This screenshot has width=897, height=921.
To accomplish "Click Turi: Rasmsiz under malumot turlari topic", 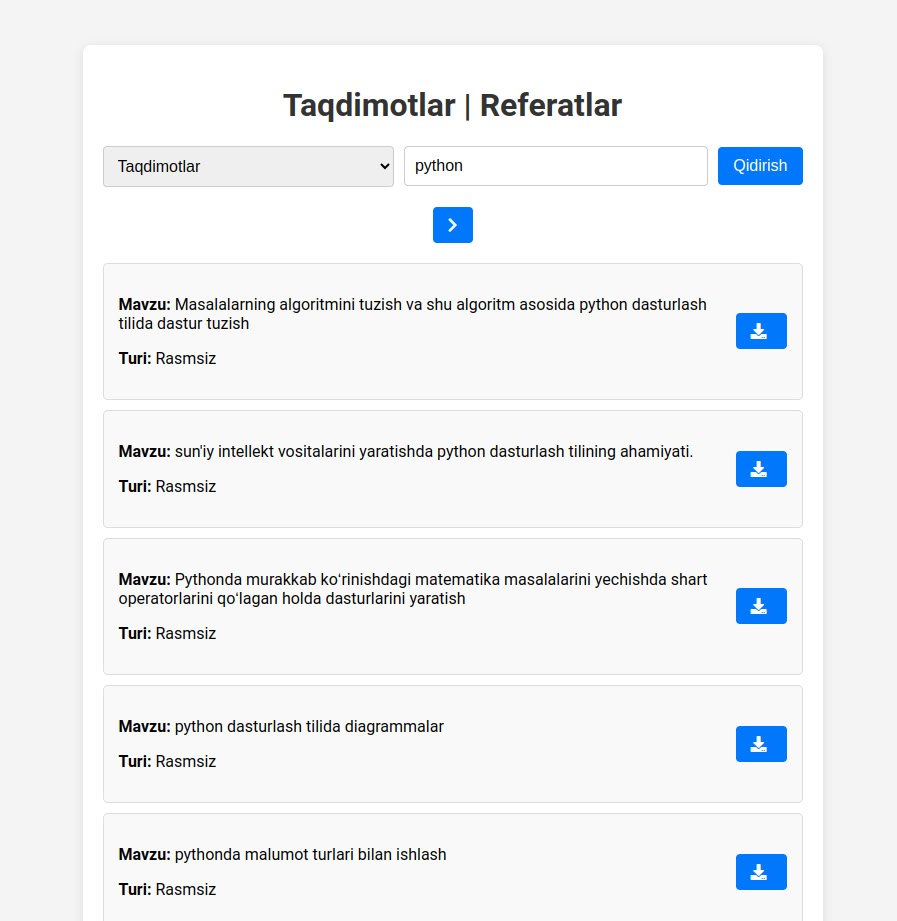I will tap(167, 890).
